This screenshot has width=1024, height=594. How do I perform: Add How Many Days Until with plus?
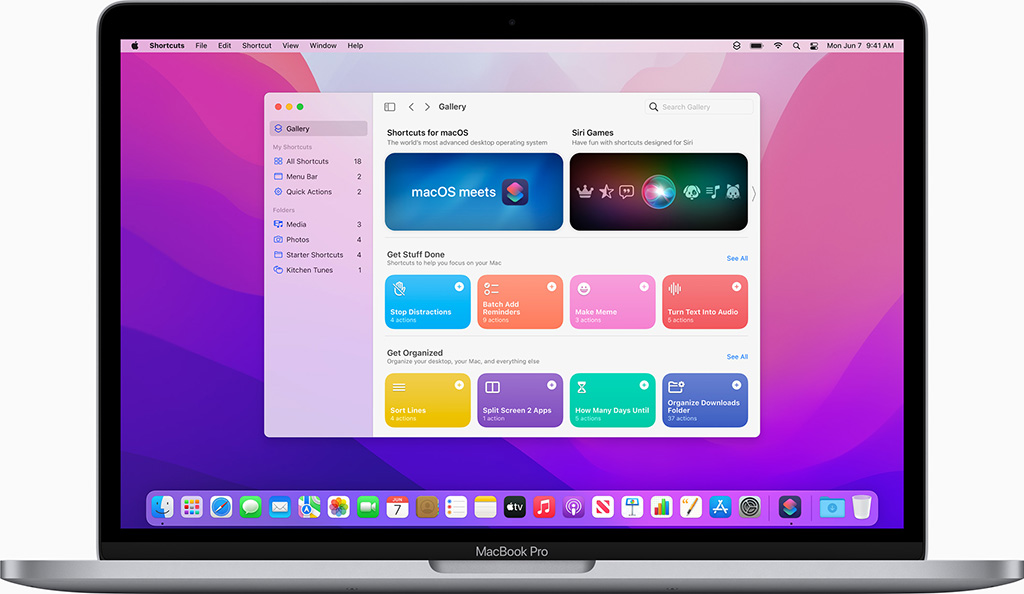pyautogui.click(x=644, y=385)
